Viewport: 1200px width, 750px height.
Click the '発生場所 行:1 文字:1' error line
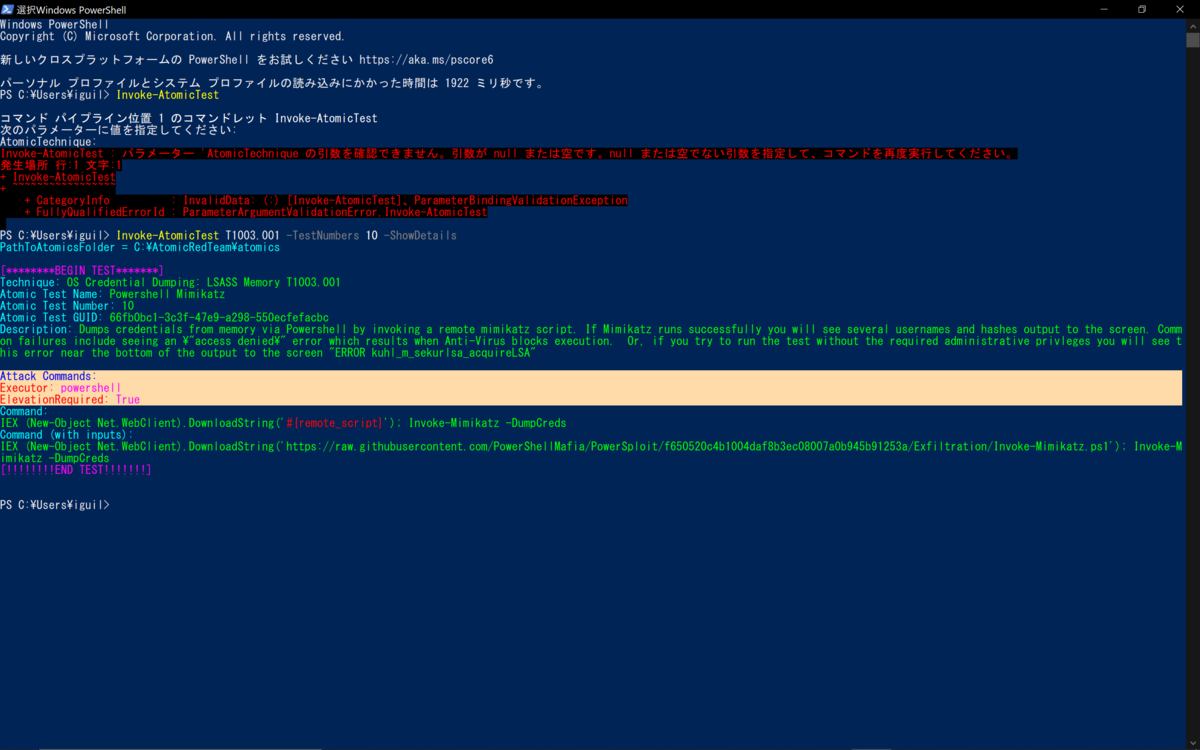(61, 165)
